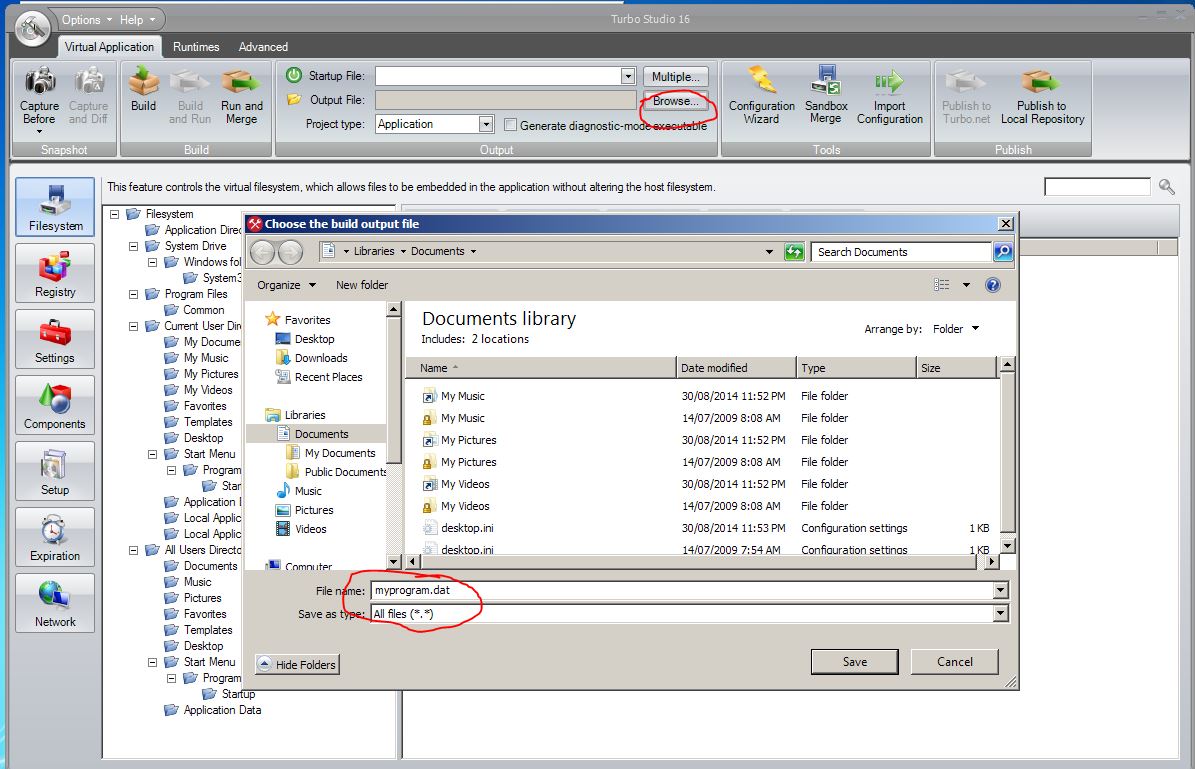Viewport: 1195px width, 769px height.
Task: Open the Components sidebar panel
Action: point(56,405)
